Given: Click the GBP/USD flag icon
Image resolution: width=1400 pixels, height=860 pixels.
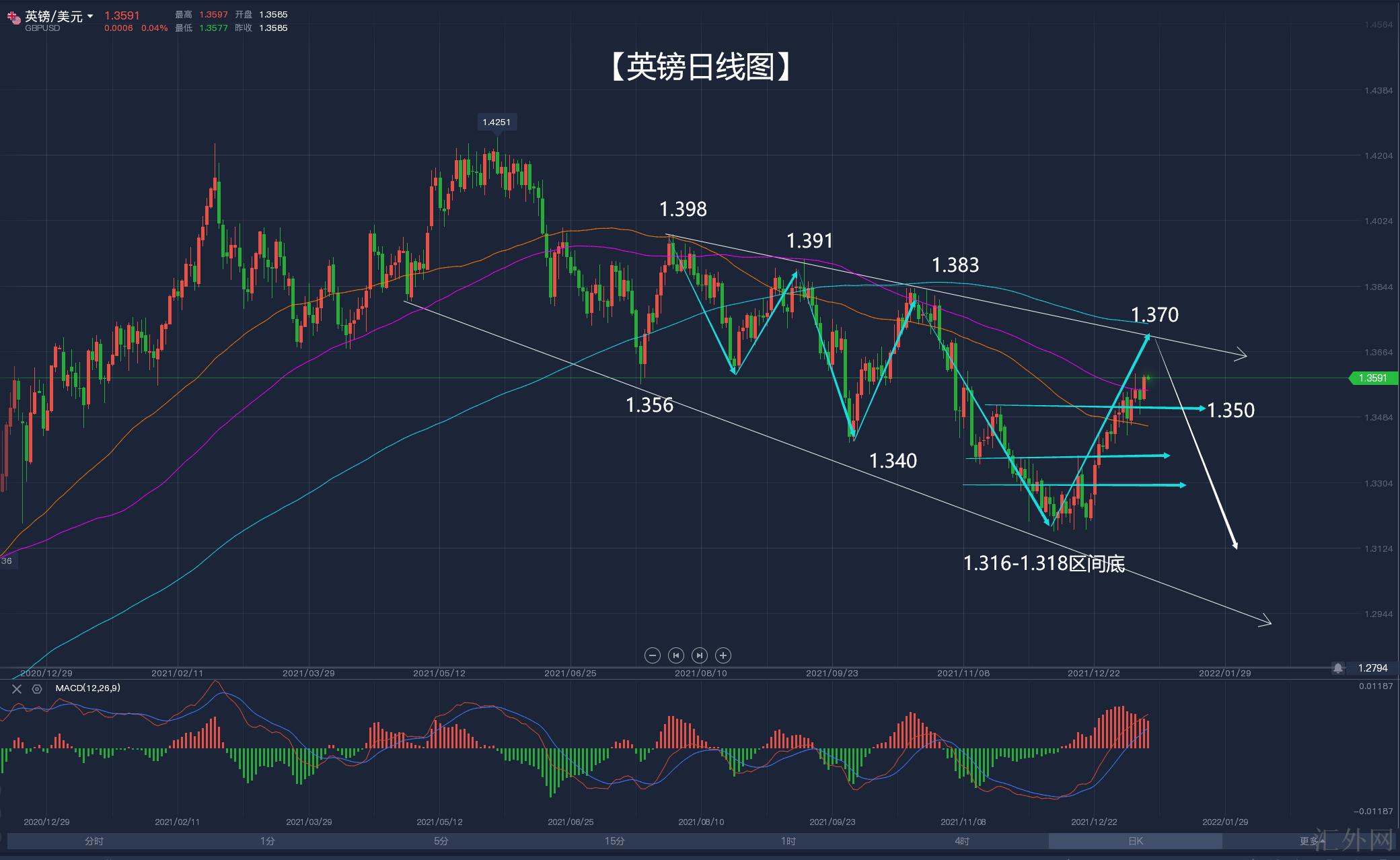Looking at the screenshot, I should [x=14, y=17].
